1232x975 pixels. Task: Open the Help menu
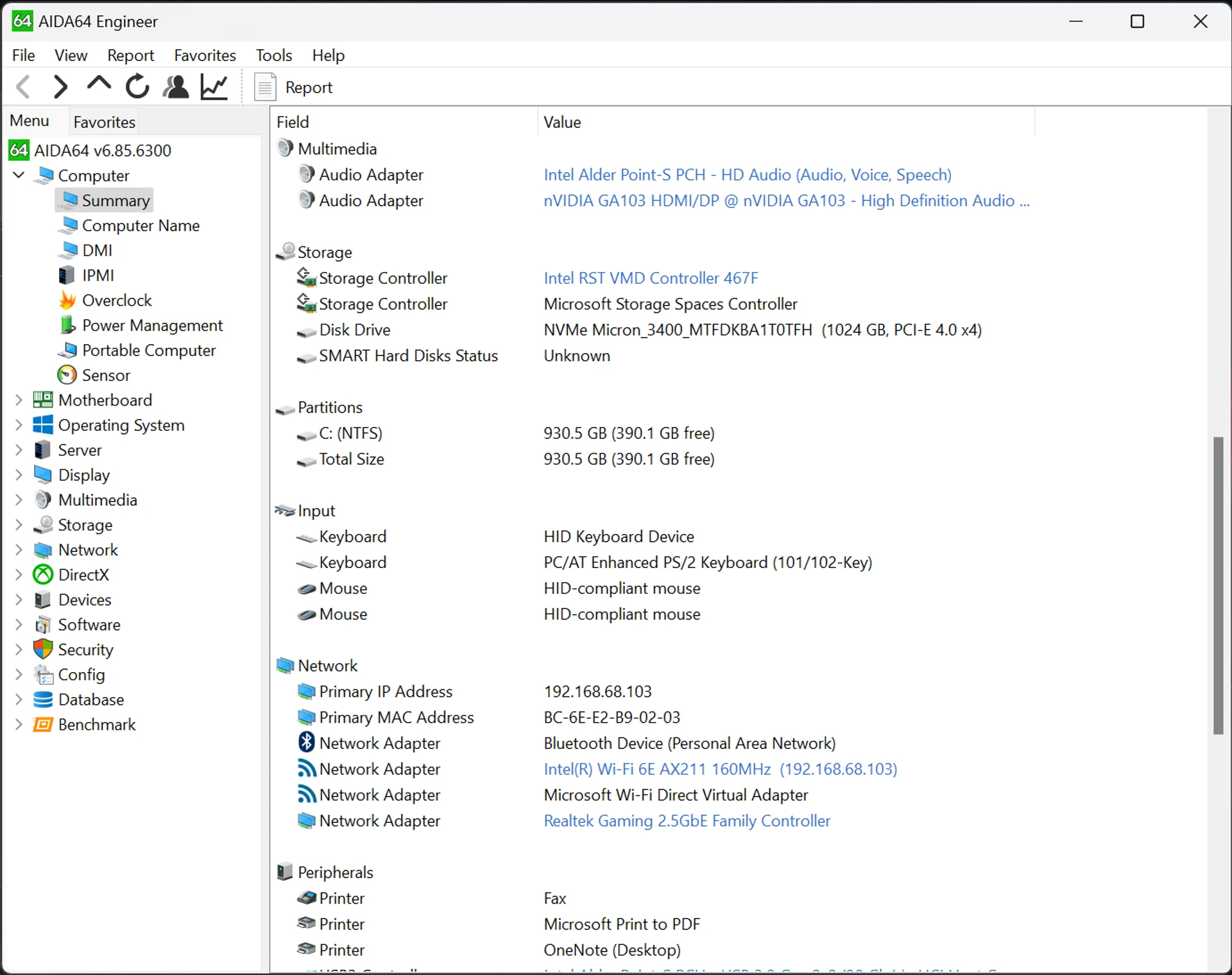tap(329, 55)
